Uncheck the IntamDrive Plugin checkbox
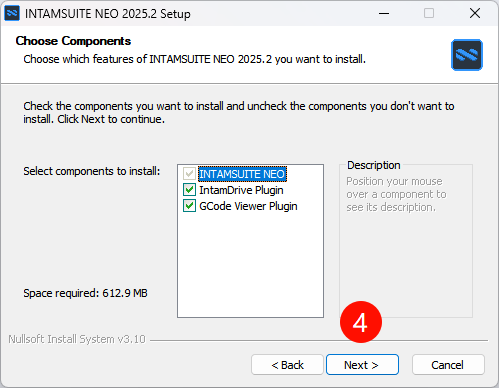499x388 pixels. pos(189,190)
